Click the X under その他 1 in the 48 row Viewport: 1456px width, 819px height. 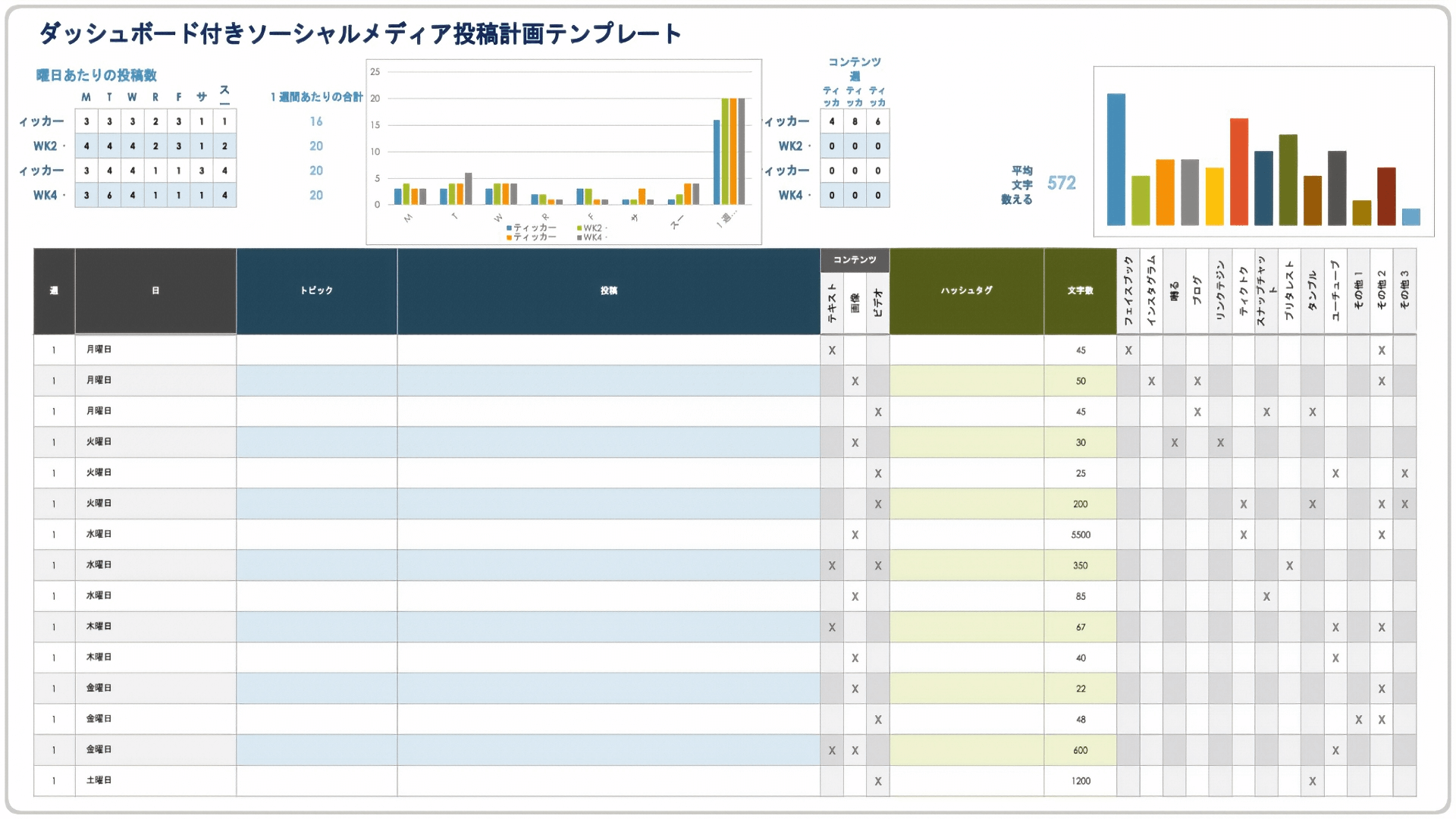tap(1358, 720)
